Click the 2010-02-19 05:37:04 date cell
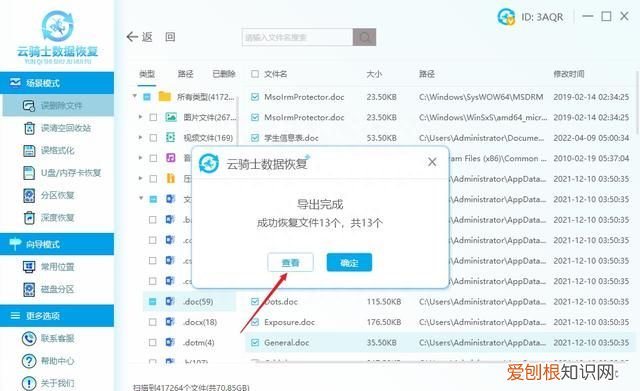640x391 pixels. click(591, 158)
